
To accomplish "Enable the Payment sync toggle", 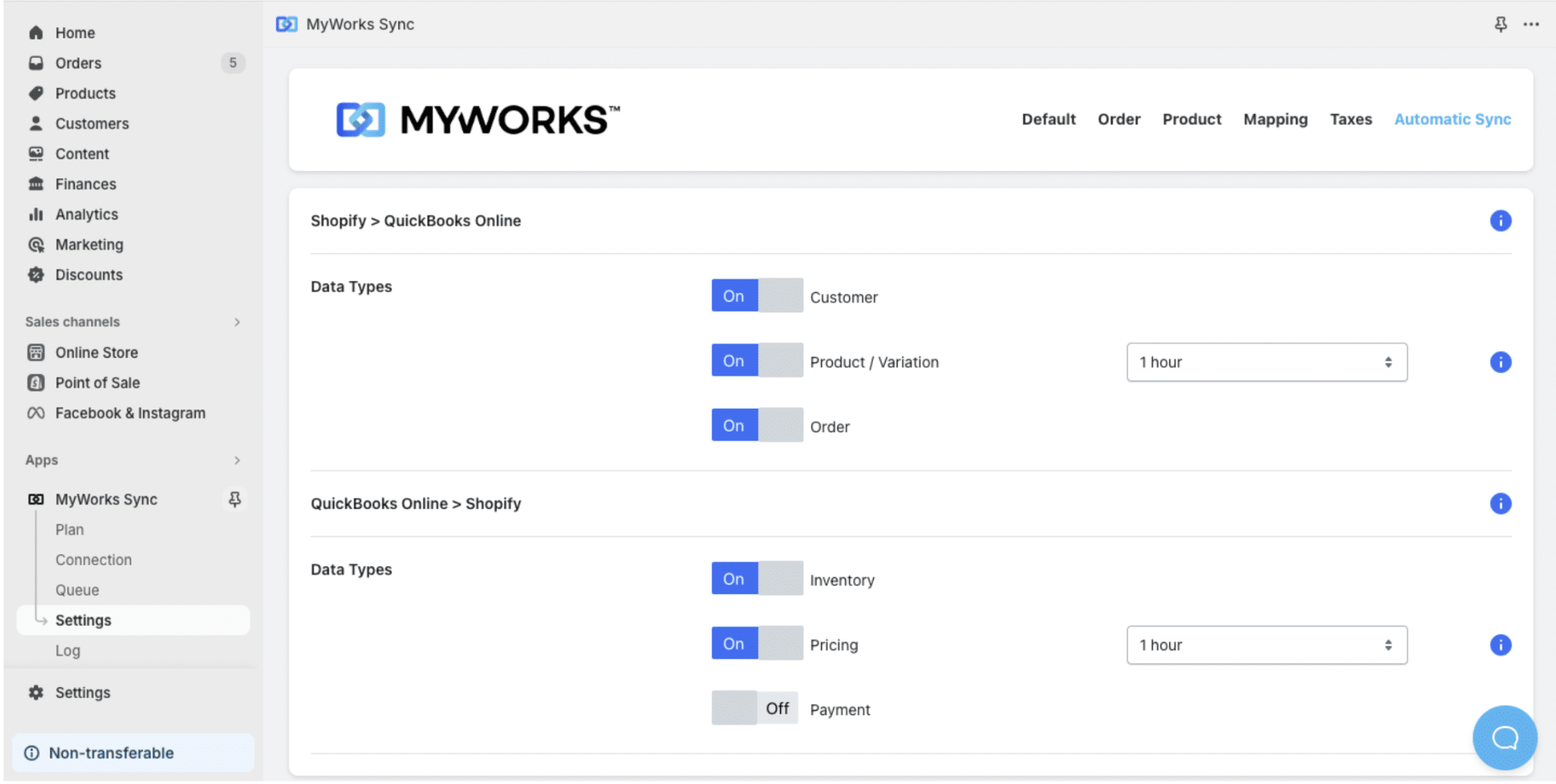I will [x=755, y=708].
